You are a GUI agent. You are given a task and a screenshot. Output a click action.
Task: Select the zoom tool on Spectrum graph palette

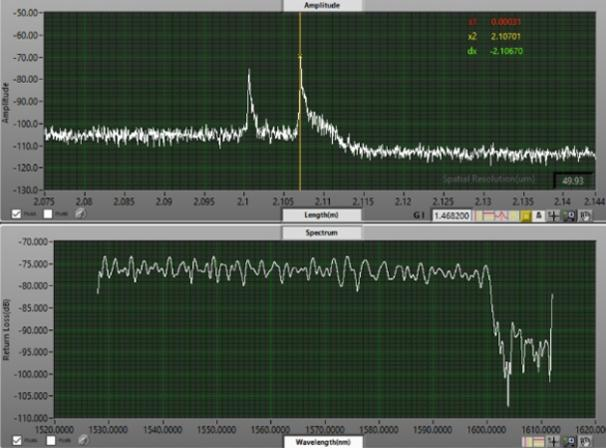coord(570,439)
